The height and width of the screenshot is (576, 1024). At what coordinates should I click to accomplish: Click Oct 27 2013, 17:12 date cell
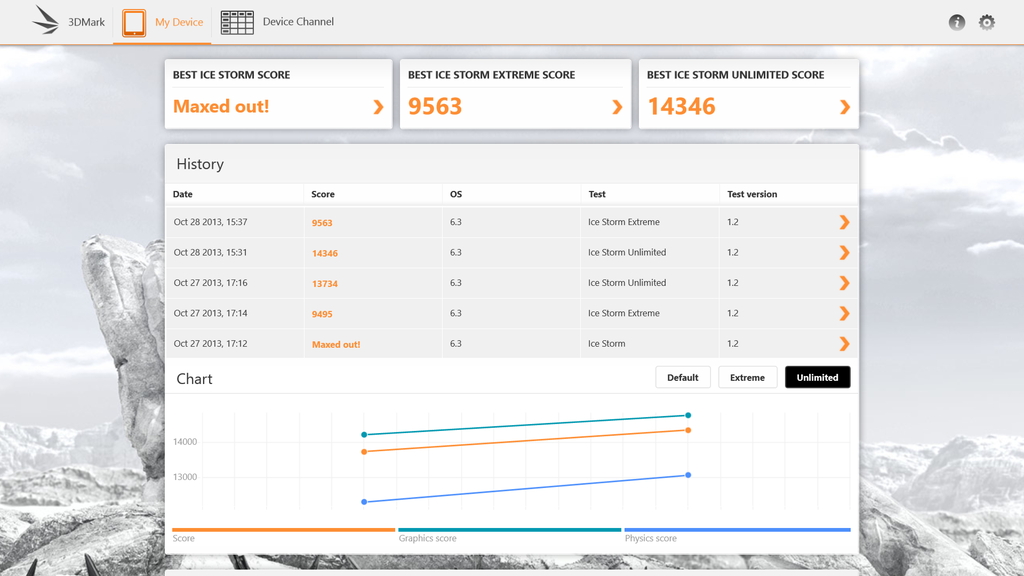click(x=210, y=344)
